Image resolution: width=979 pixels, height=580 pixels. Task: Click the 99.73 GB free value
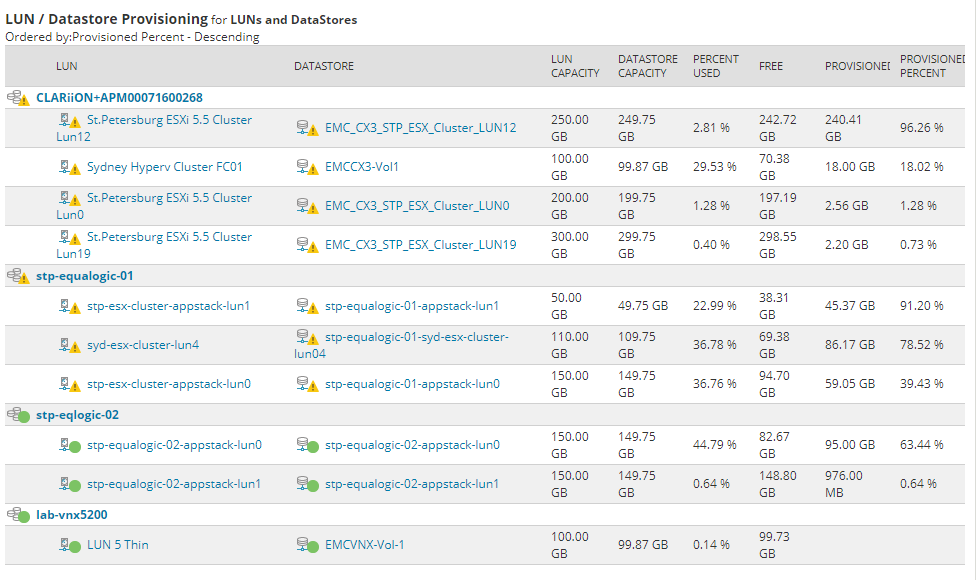tap(774, 545)
